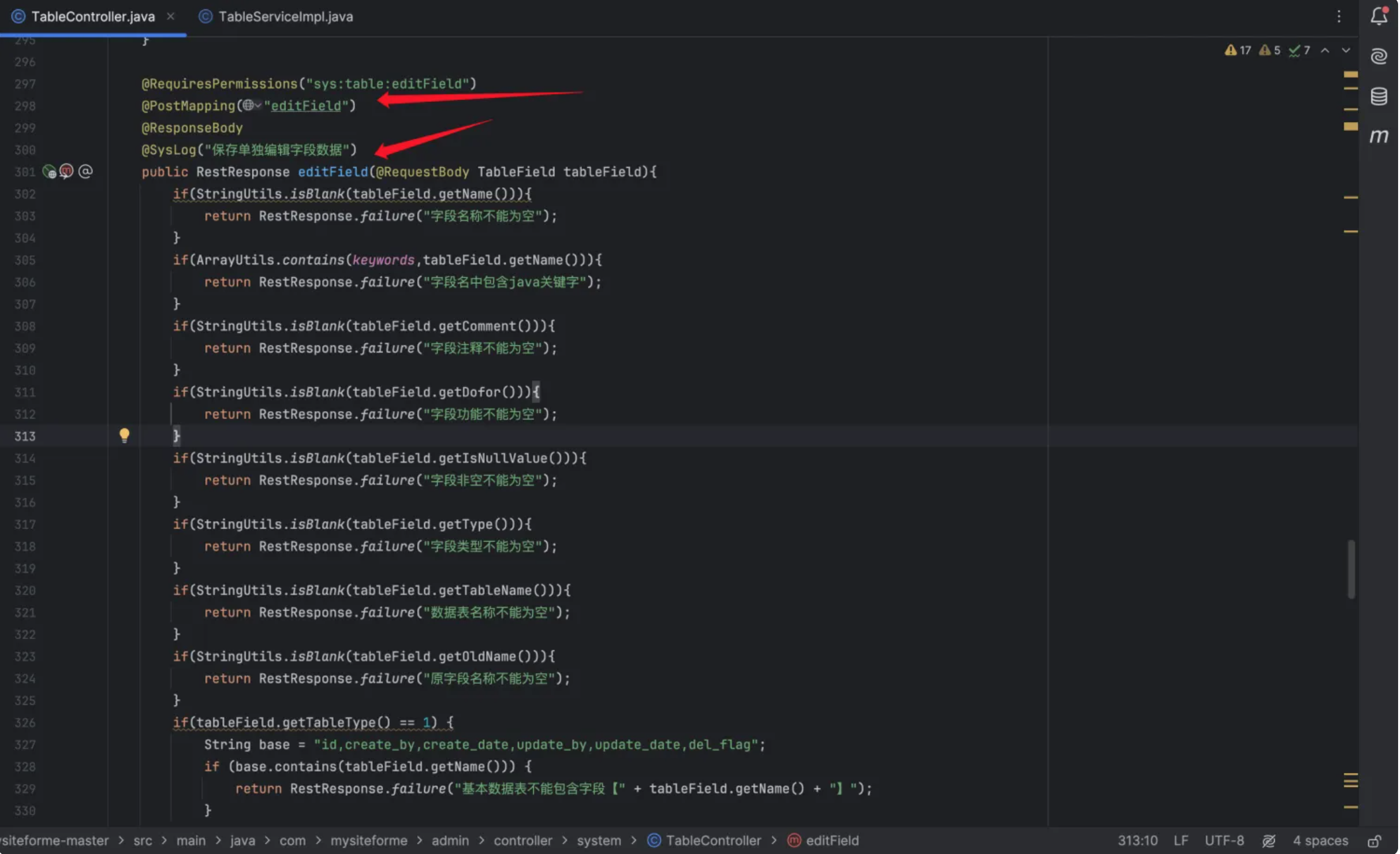This screenshot has height=854, width=1400.
Task: Click the vertical editor scrollbar thumb
Action: (x=1351, y=569)
